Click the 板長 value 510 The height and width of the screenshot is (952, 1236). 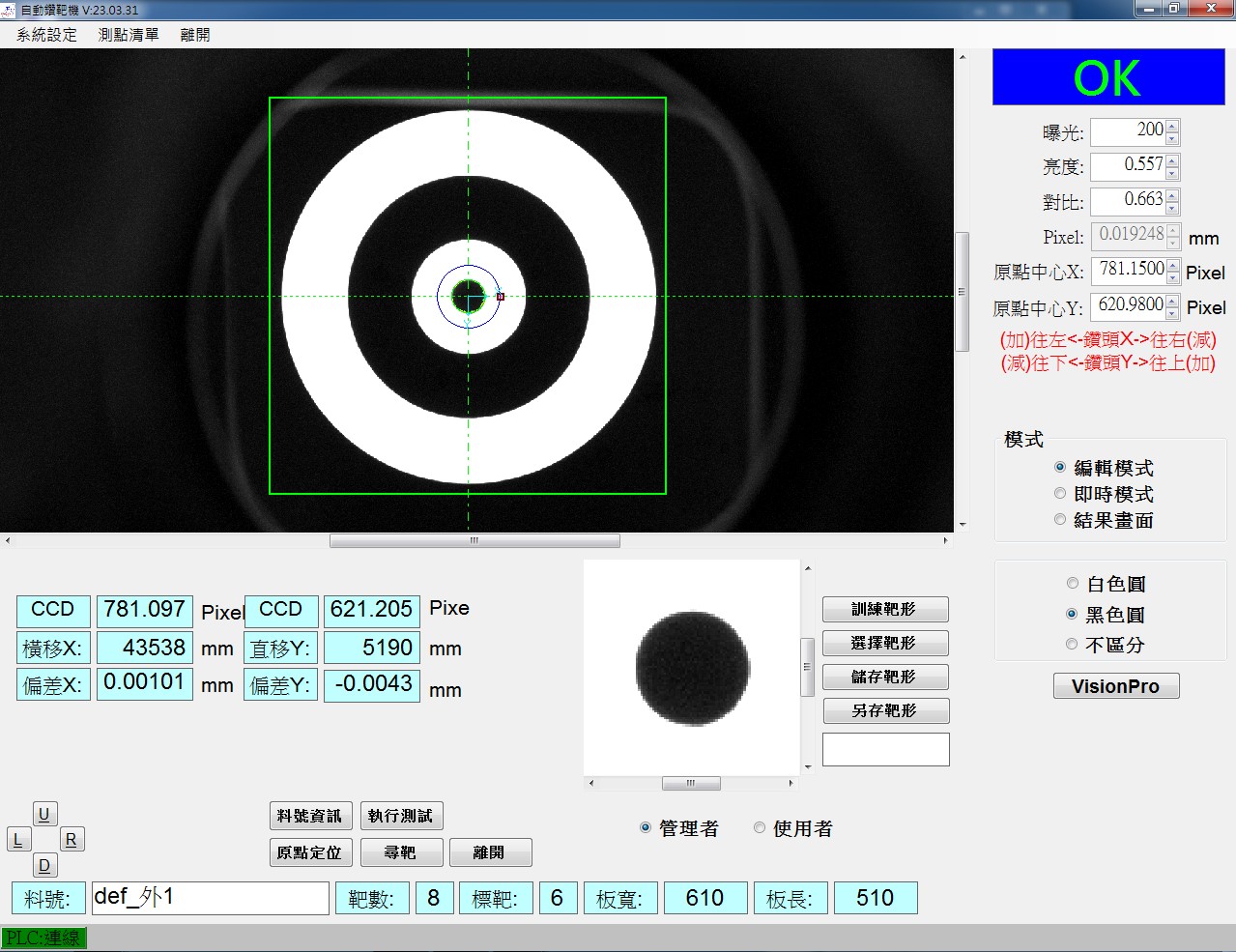coord(876,898)
